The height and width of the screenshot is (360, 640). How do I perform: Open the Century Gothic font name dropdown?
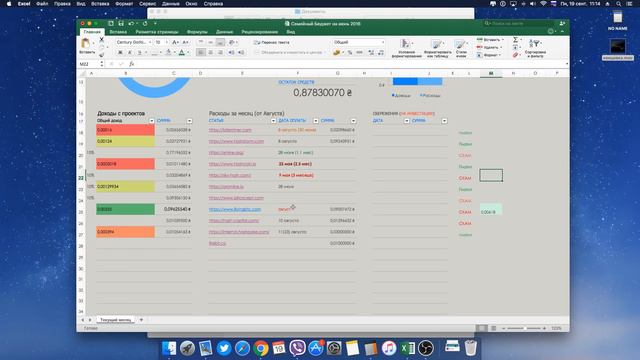[x=149, y=42]
